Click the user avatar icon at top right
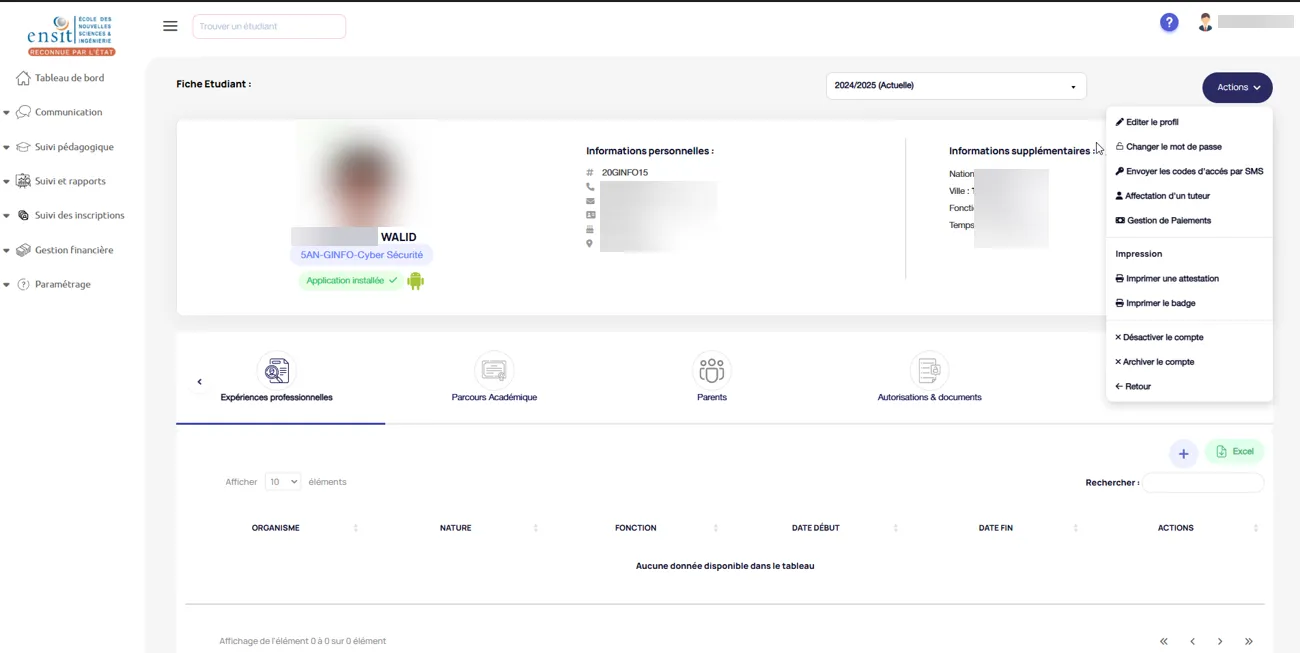 (1205, 22)
